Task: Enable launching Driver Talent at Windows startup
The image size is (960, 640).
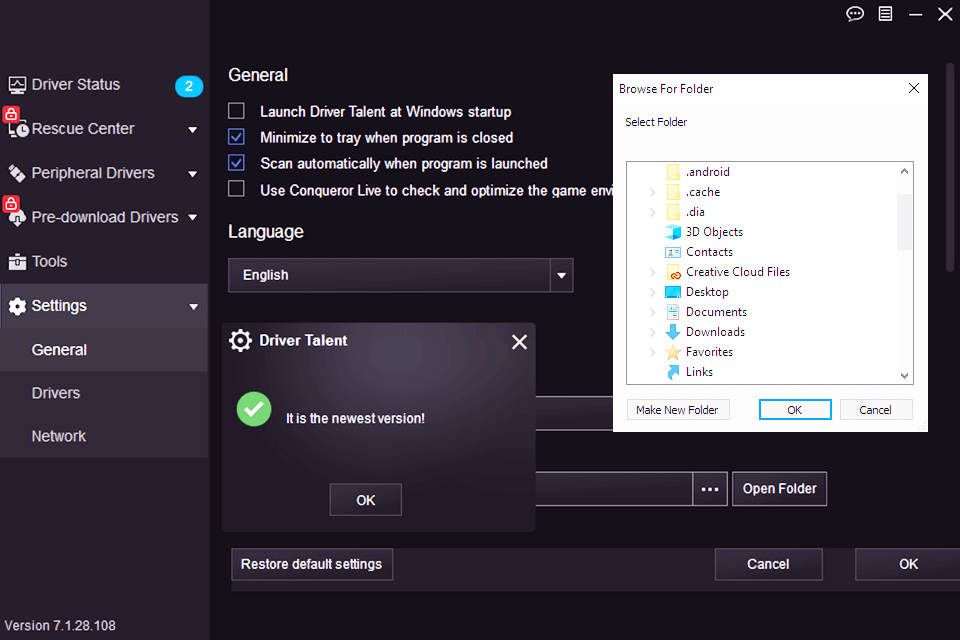Action: [x=235, y=111]
